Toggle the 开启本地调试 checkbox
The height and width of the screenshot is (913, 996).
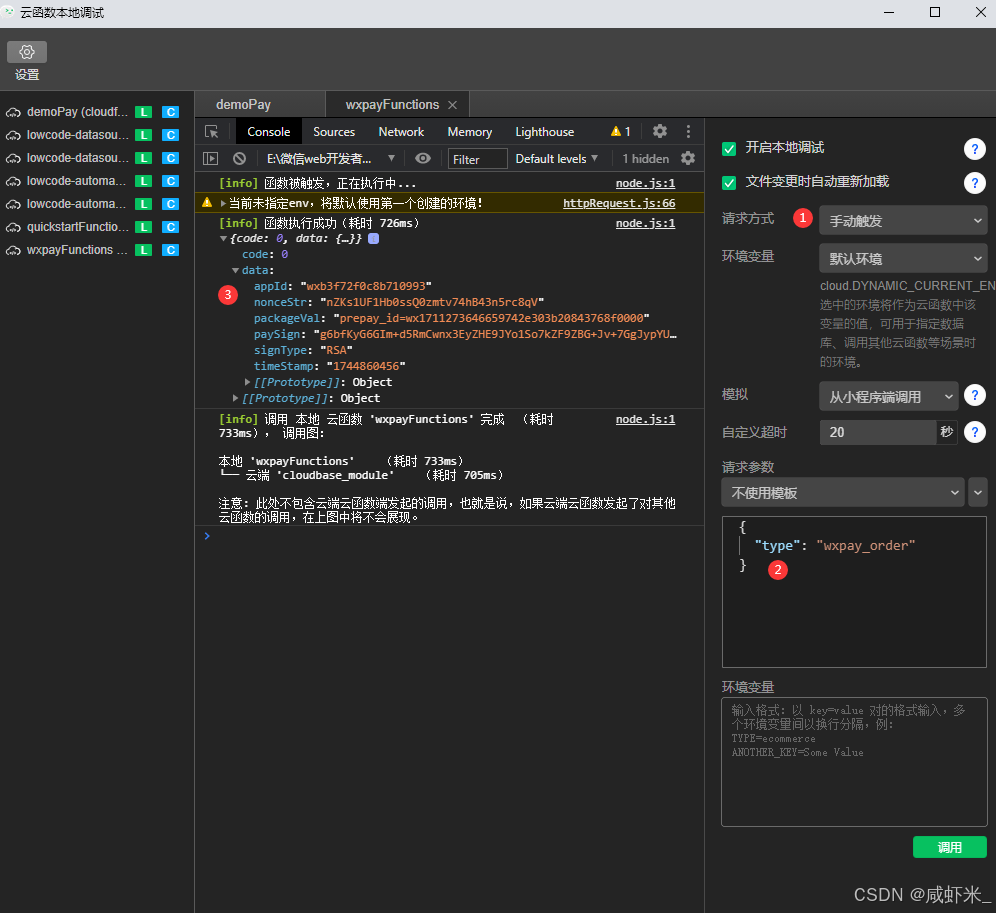click(729, 149)
